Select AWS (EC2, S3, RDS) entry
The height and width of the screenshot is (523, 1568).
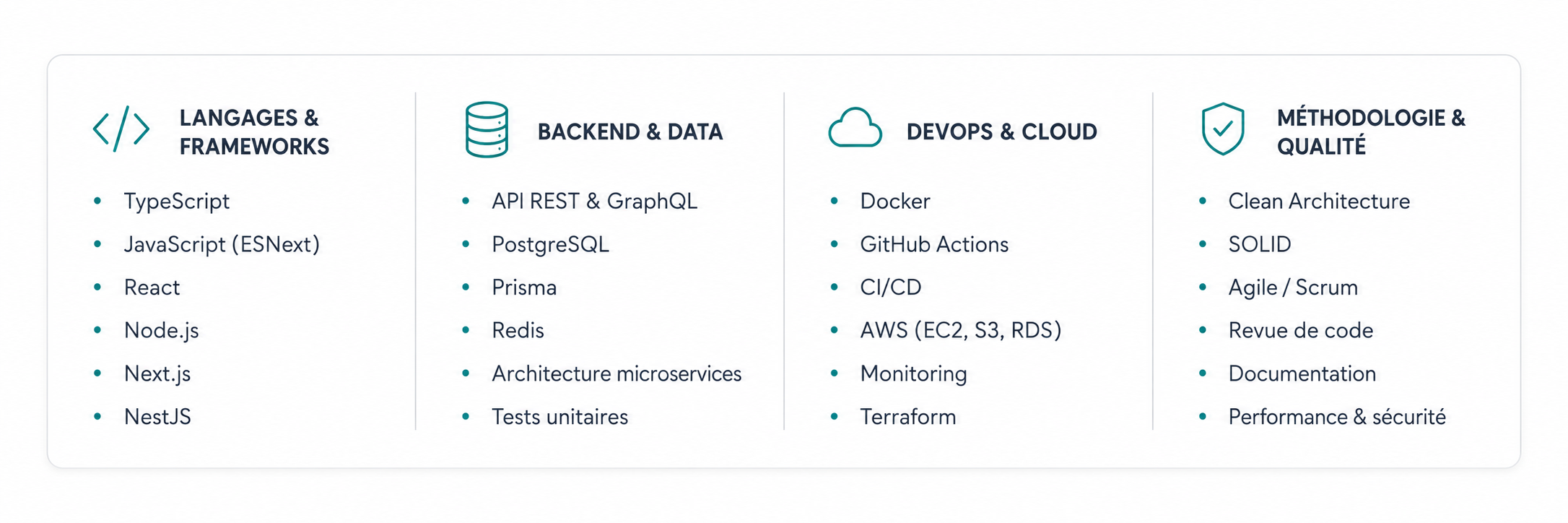click(x=961, y=330)
